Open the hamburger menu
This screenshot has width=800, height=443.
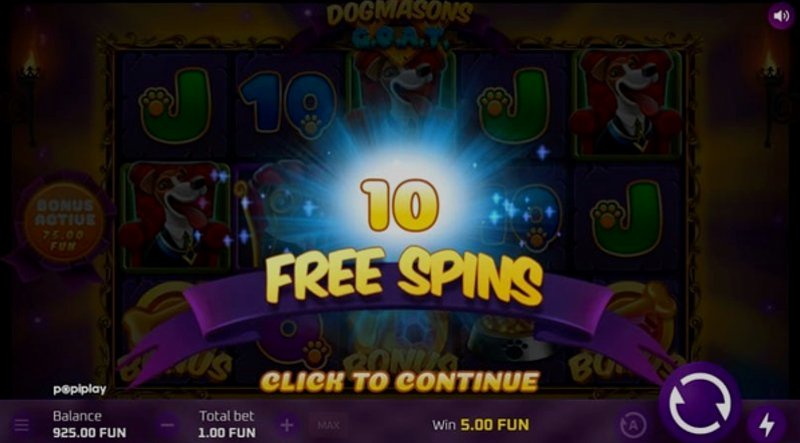(21, 425)
